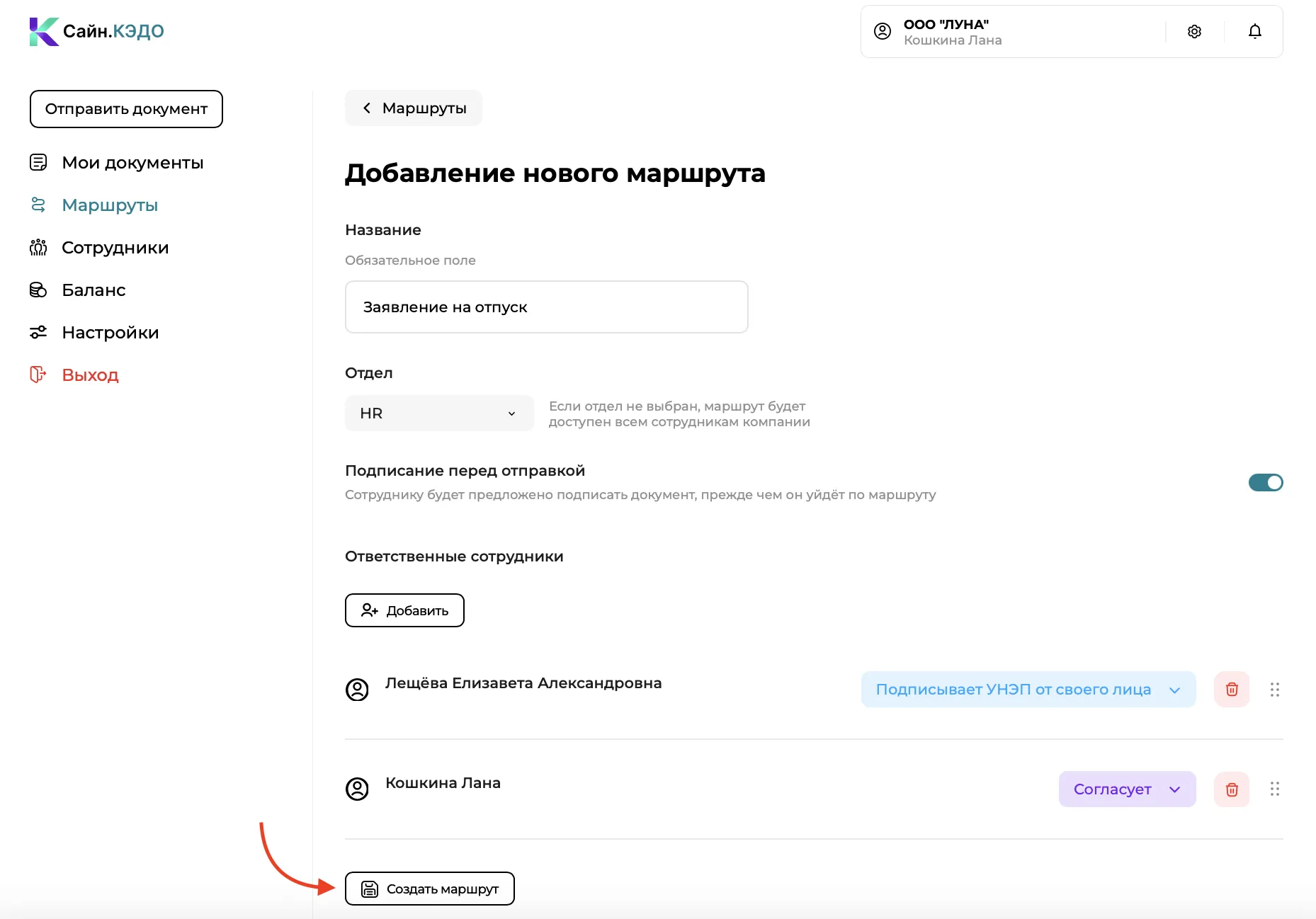Viewport: 1316px width, 919px height.
Task: Expand Подписывает УНЭП от своего лица dropdown
Action: (x=1028, y=689)
